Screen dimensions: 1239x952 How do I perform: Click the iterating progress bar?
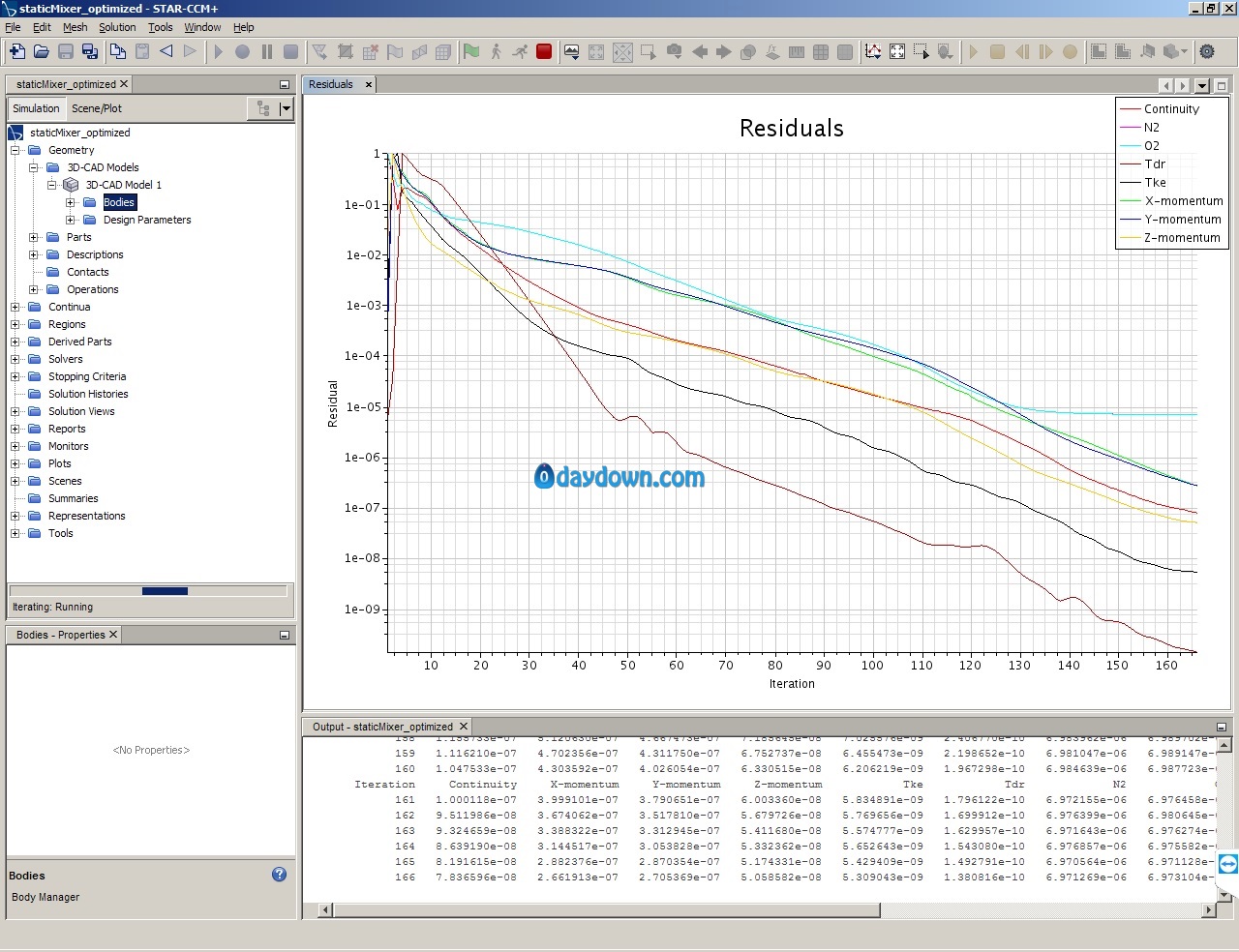(148, 590)
